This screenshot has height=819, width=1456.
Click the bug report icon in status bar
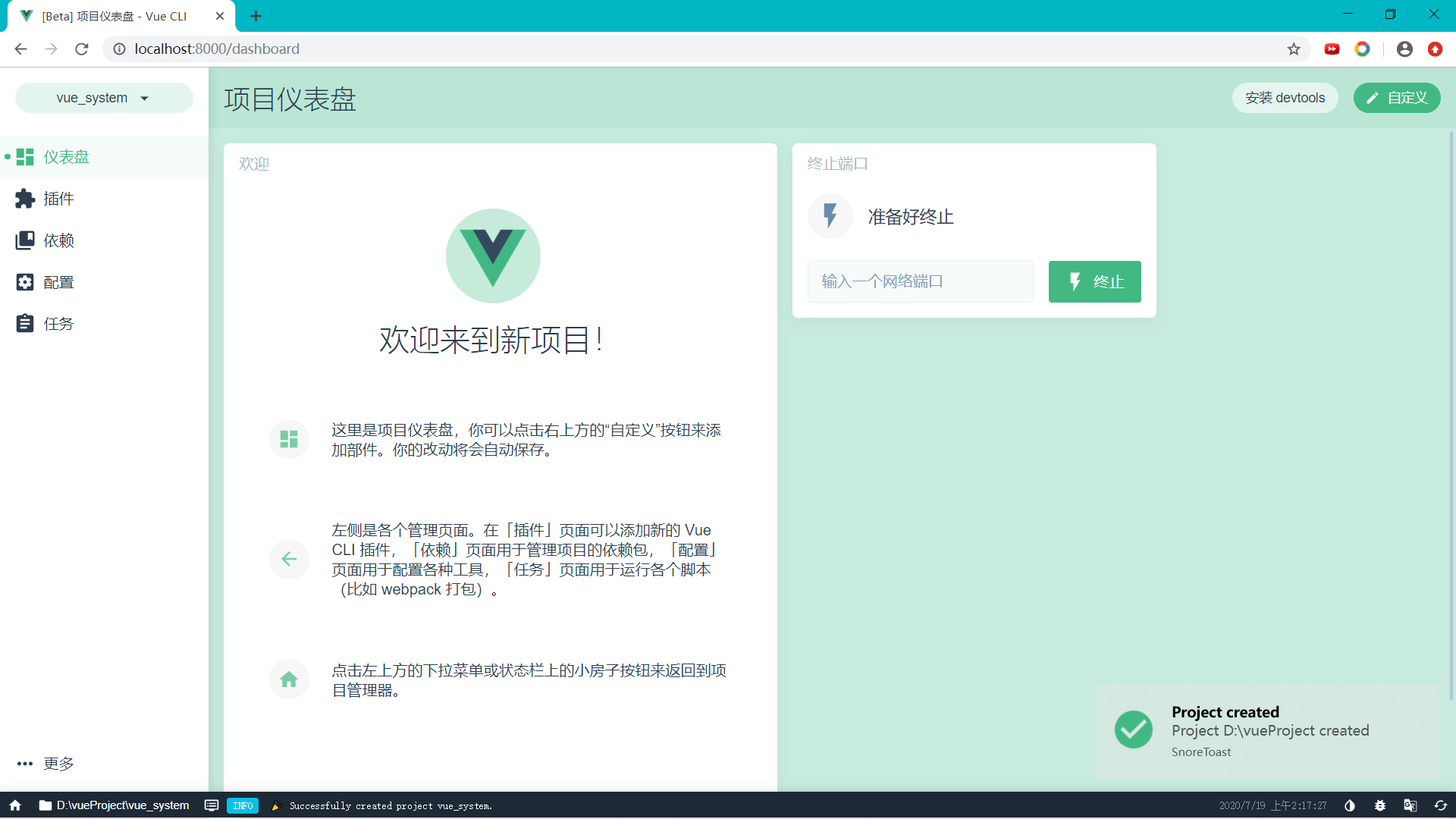pos(1380,805)
